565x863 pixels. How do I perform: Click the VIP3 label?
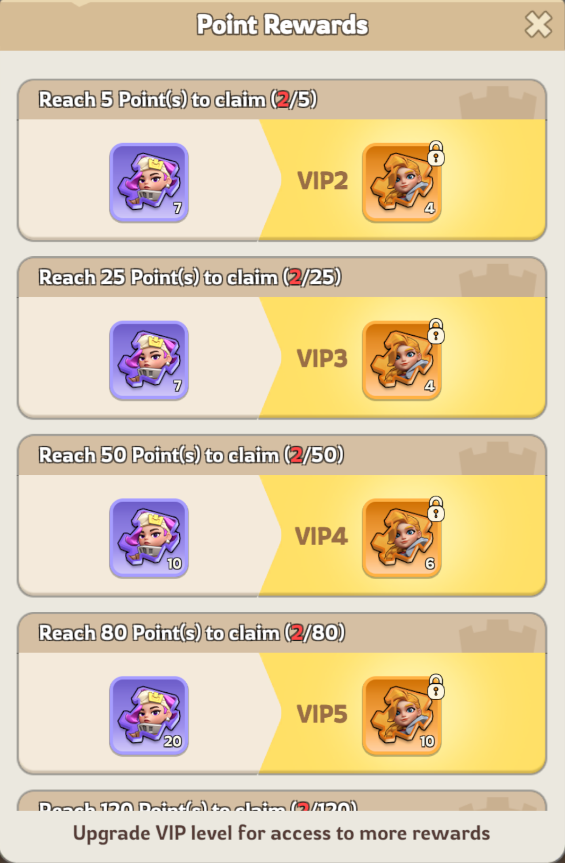(322, 358)
